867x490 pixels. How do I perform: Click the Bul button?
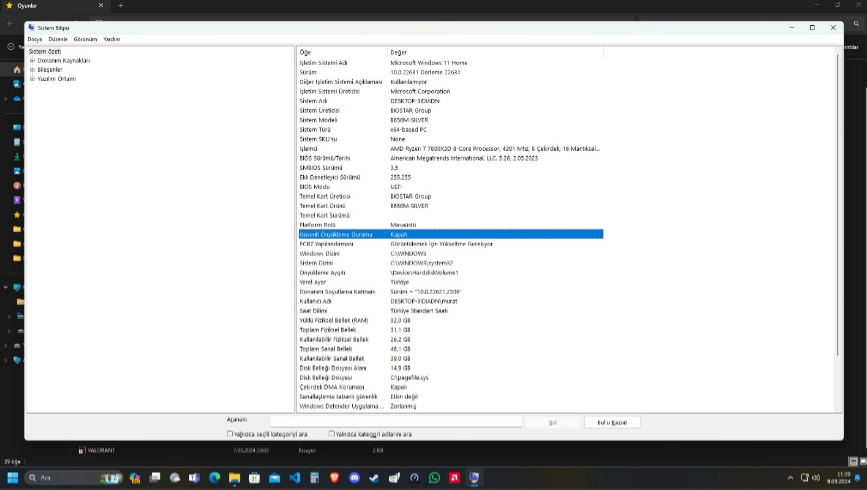pyautogui.click(x=552, y=423)
